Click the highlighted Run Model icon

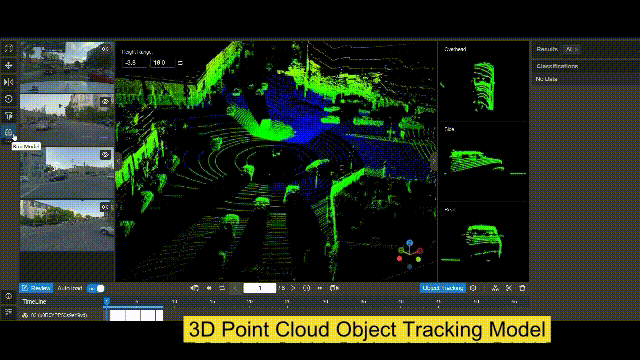pos(9,132)
